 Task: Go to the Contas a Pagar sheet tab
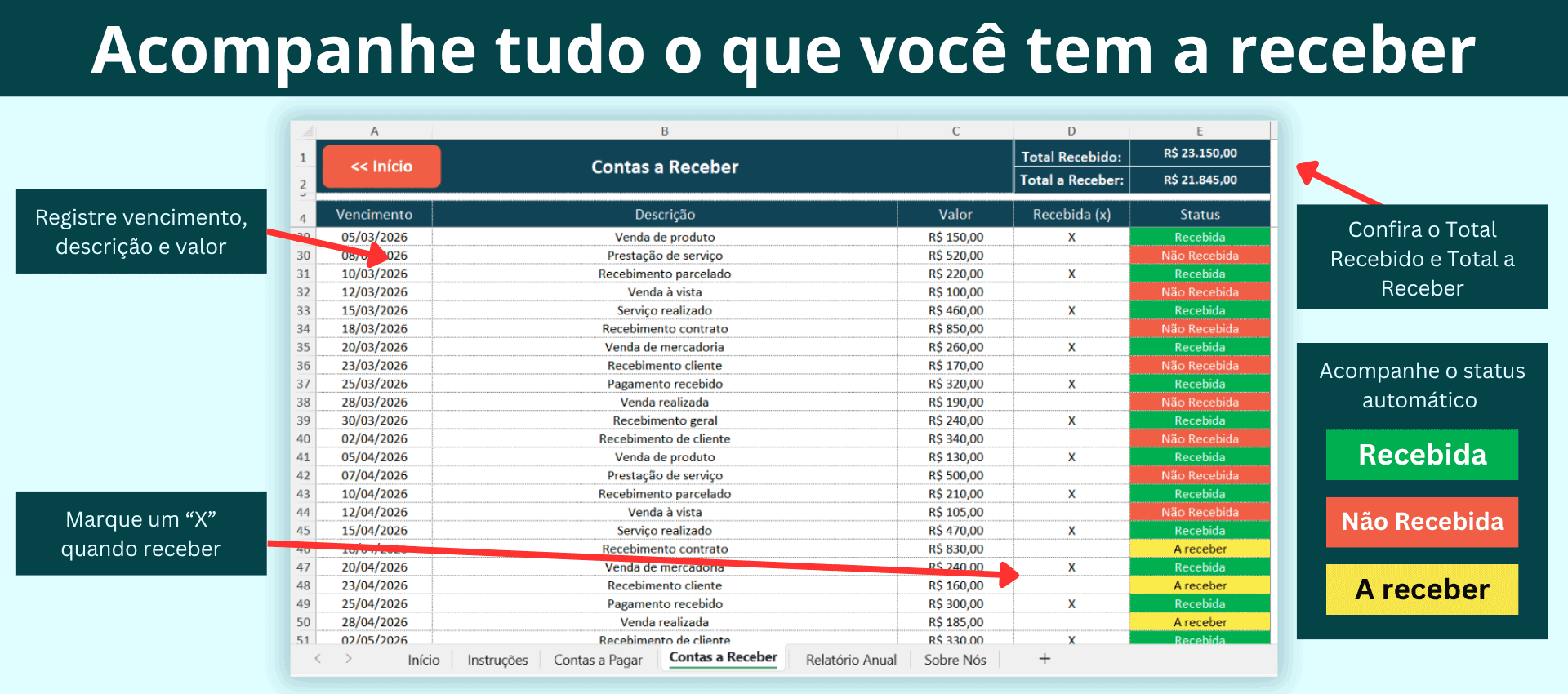(598, 660)
